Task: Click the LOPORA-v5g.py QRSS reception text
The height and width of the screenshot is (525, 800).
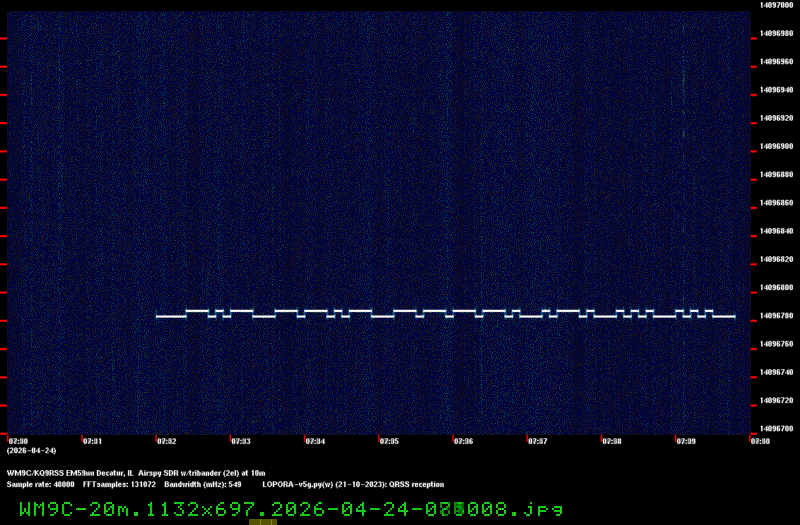Action: [353, 484]
